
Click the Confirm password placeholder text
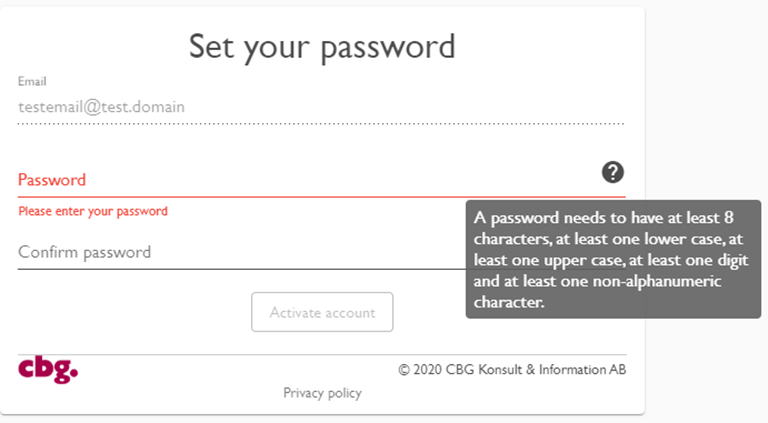[x=85, y=253]
